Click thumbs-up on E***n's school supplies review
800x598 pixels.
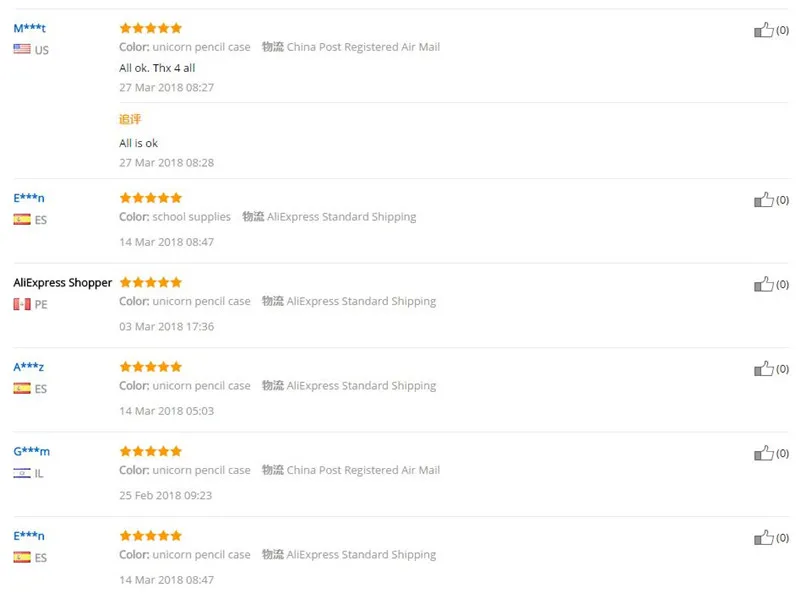tap(763, 200)
